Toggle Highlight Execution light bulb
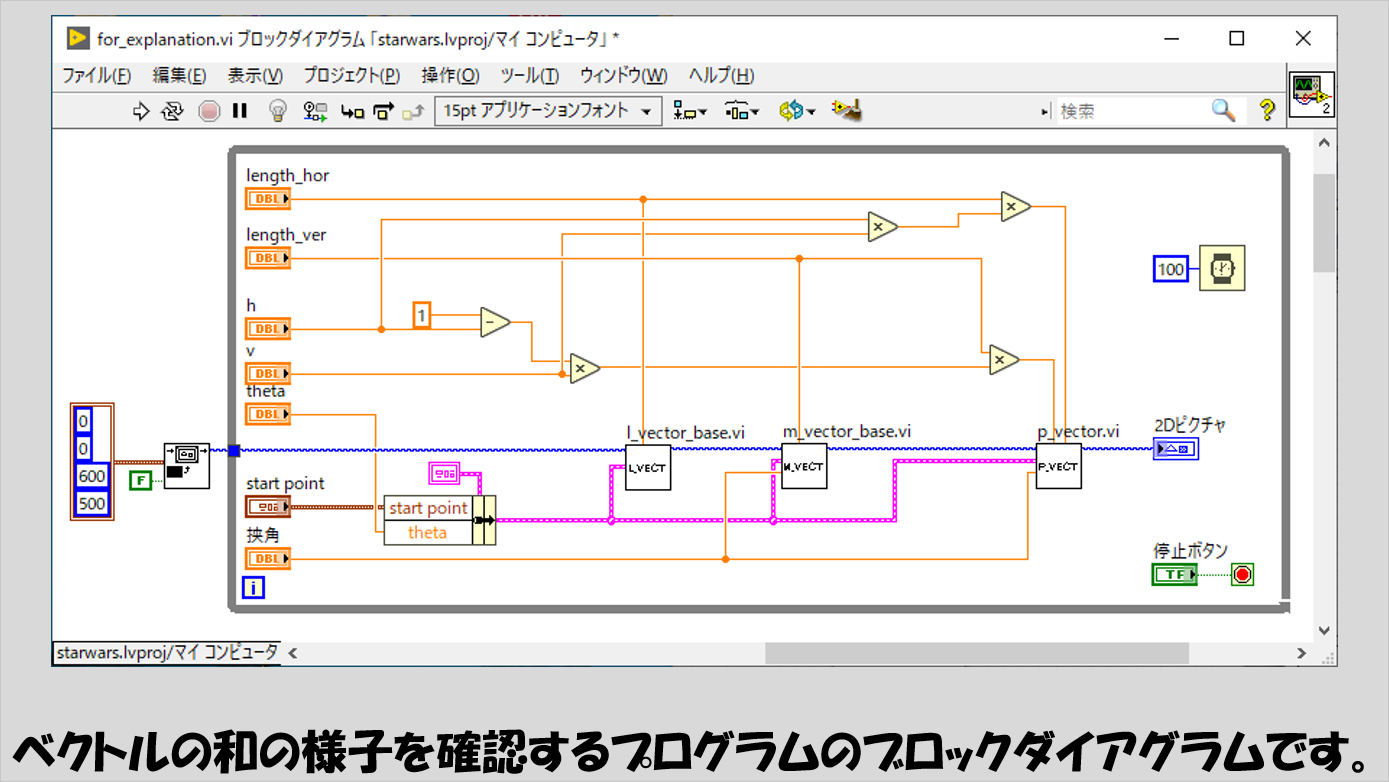 [x=278, y=112]
